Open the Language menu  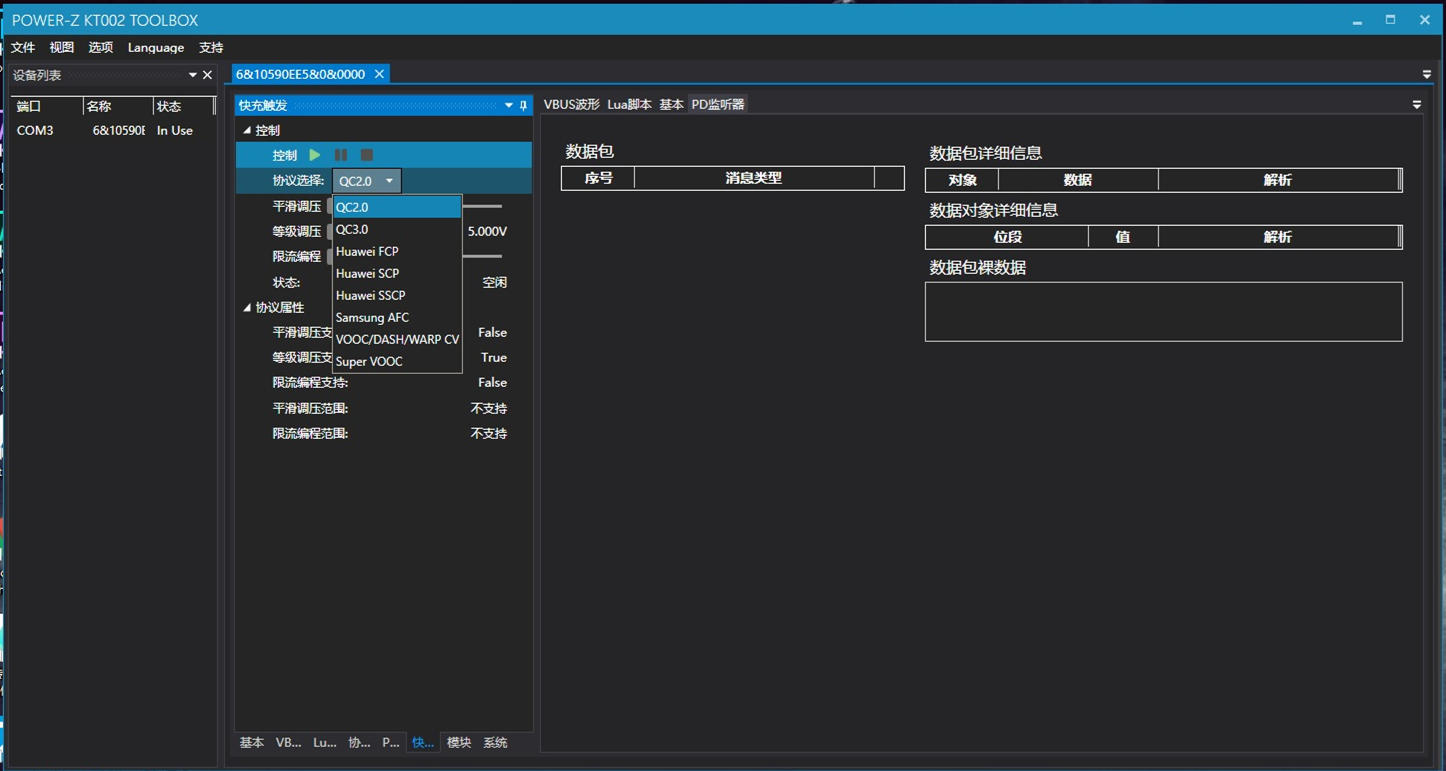[156, 47]
